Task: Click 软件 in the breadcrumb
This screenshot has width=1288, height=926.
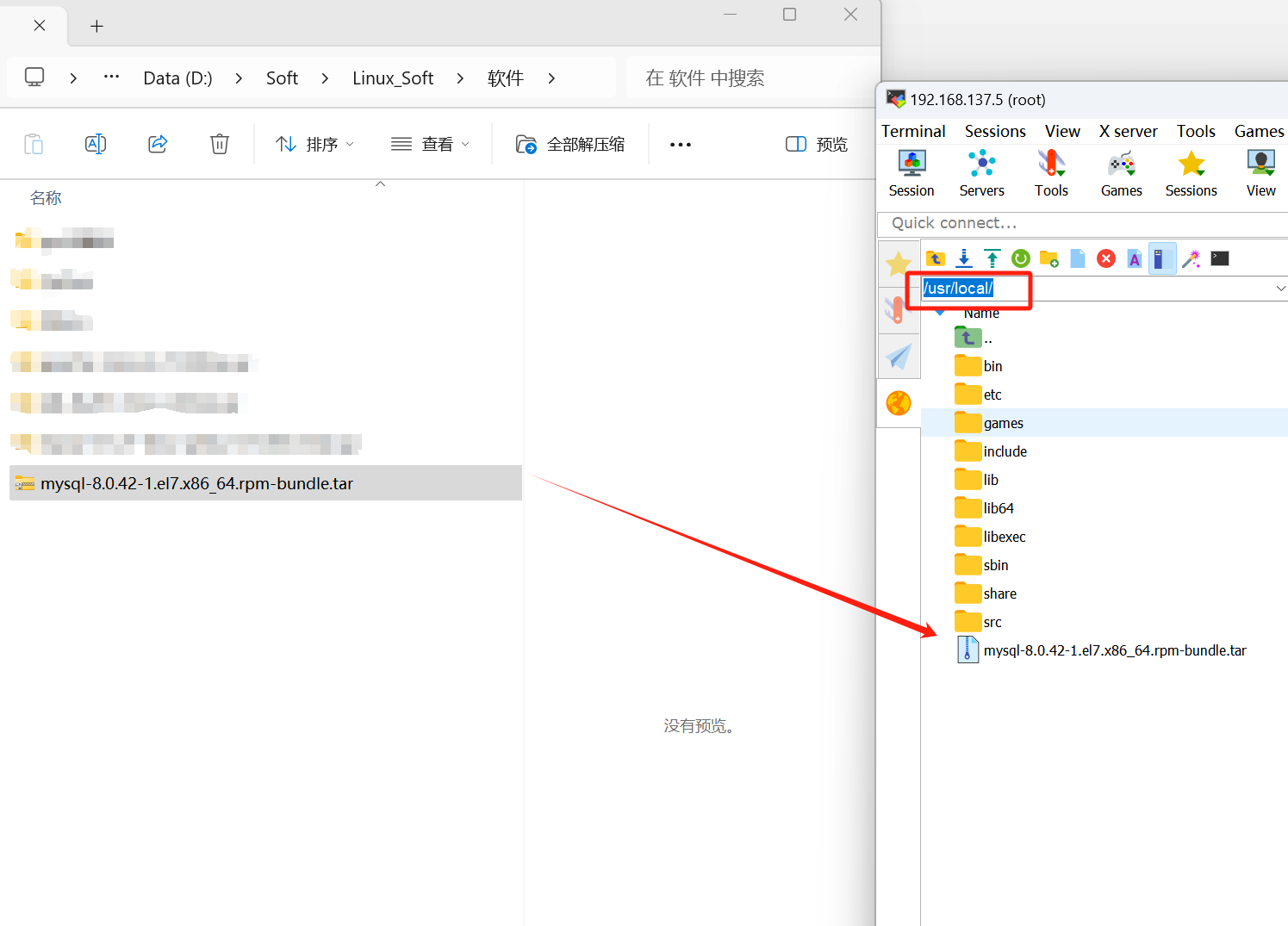Action: 506,78
